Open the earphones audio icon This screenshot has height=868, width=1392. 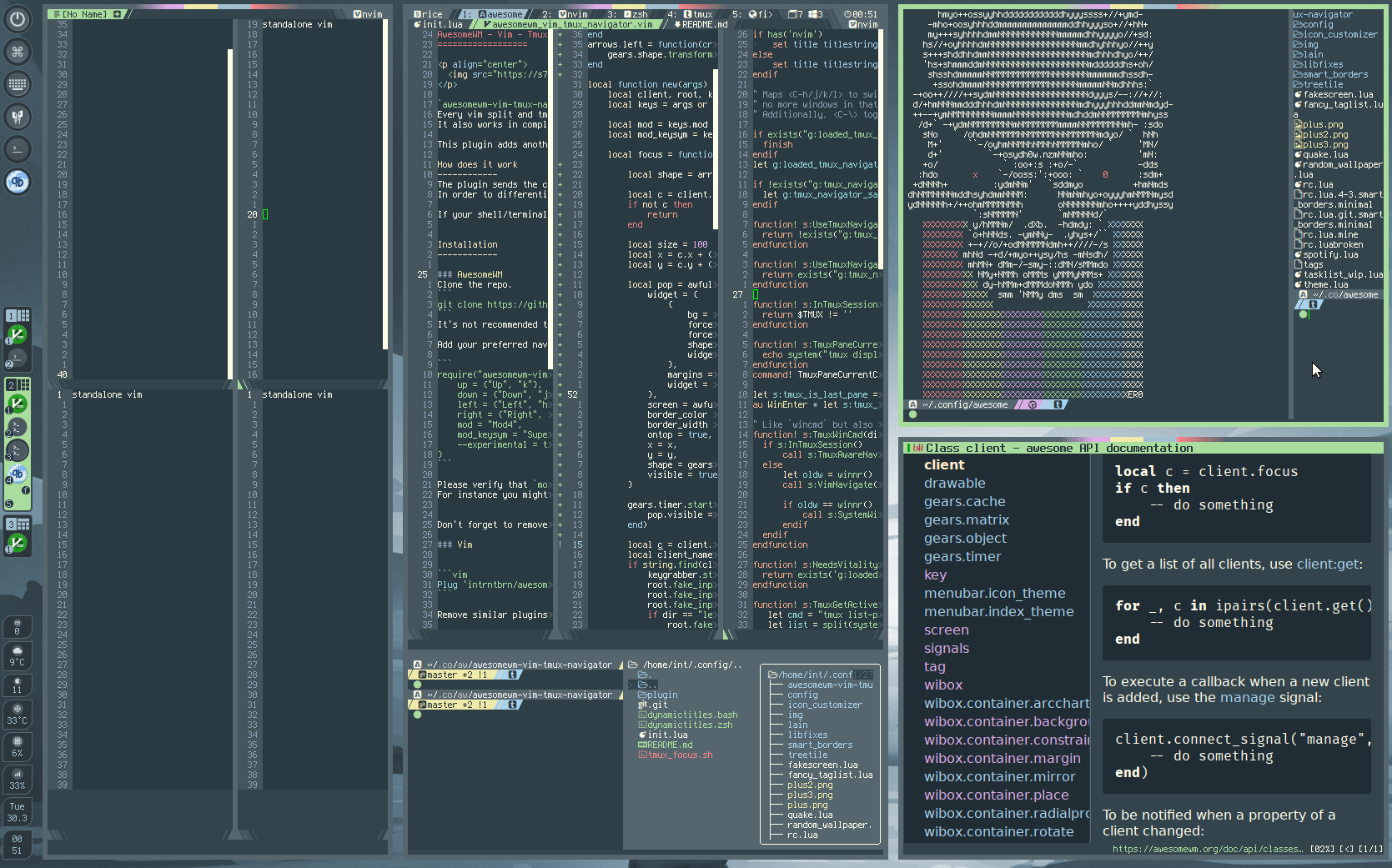click(18, 117)
